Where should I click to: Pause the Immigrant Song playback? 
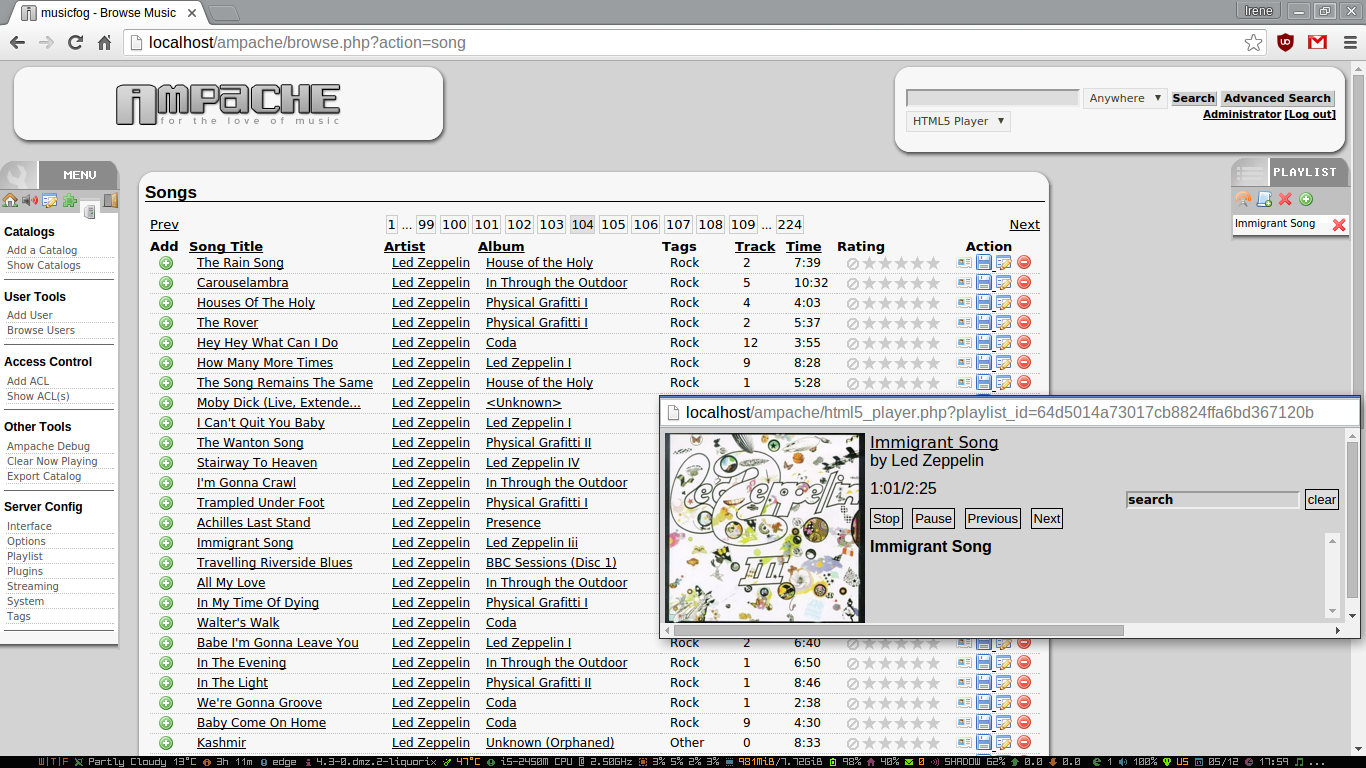click(x=933, y=518)
